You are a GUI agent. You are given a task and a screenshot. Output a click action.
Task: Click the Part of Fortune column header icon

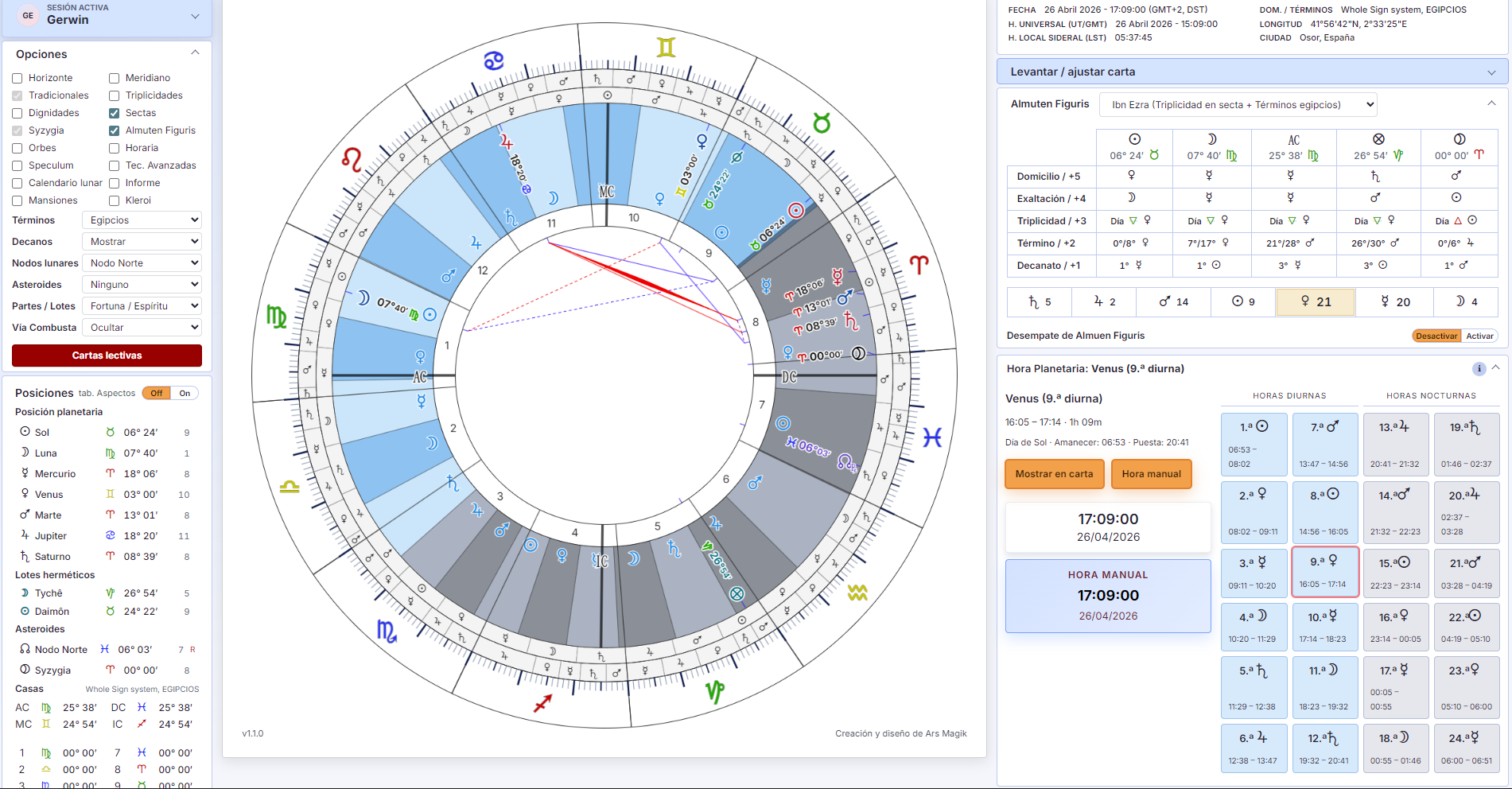[x=1378, y=139]
